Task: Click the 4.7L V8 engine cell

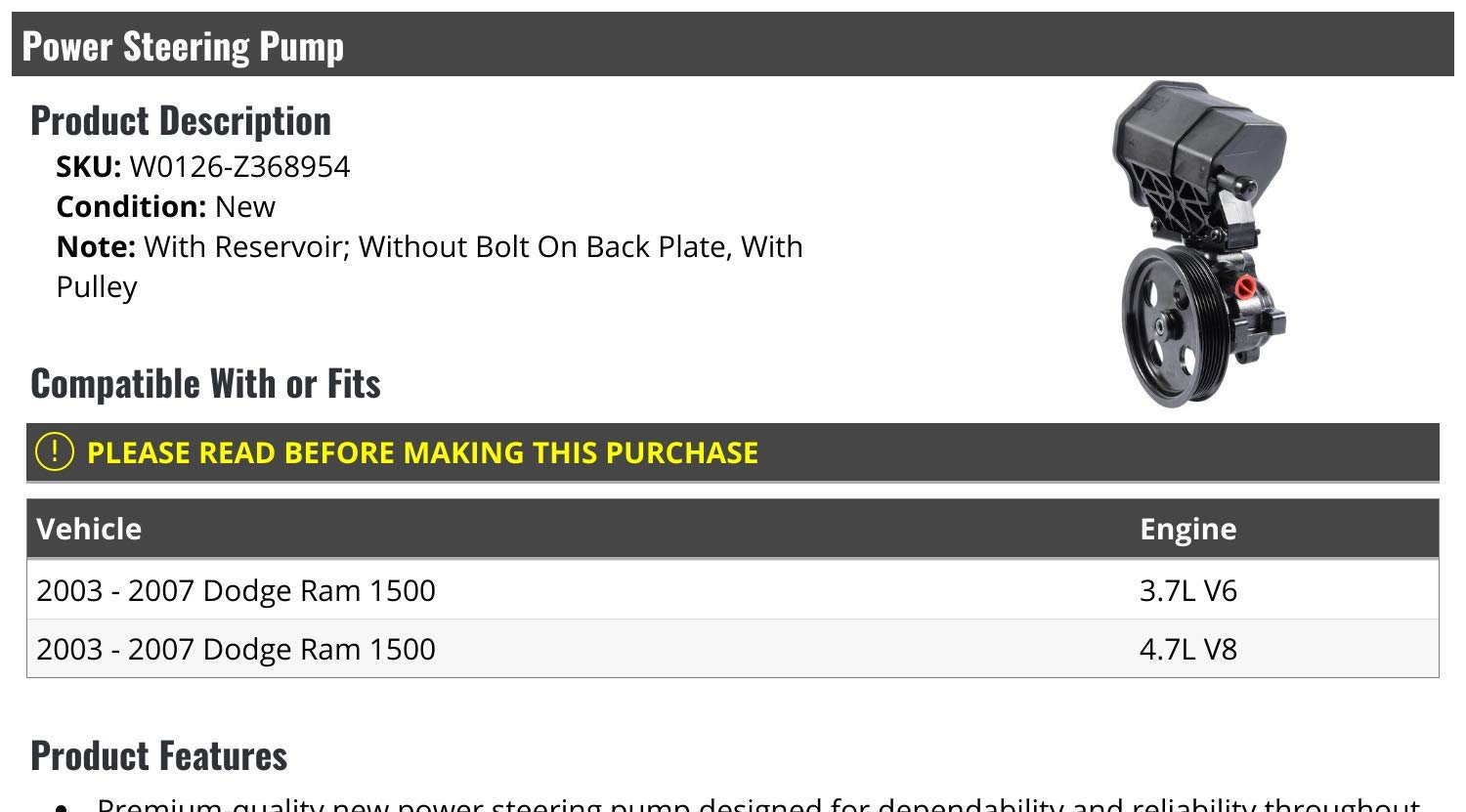Action: [x=1187, y=649]
